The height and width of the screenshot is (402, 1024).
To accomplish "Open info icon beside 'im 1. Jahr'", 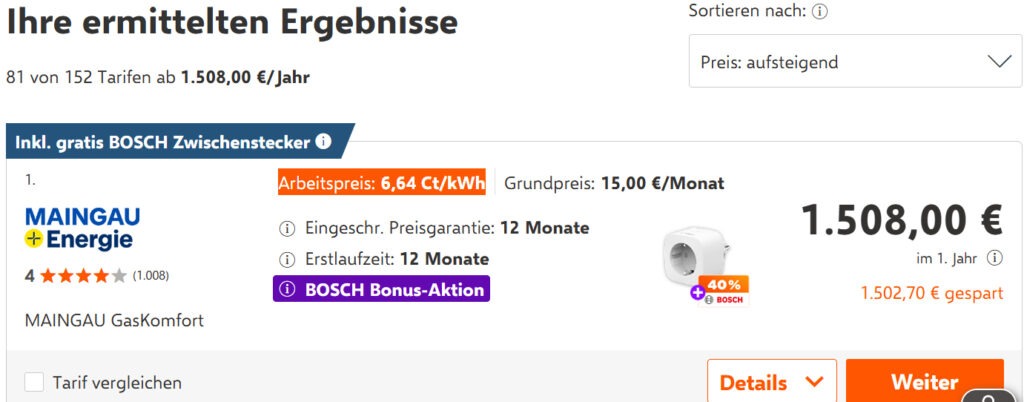I will tap(995, 258).
